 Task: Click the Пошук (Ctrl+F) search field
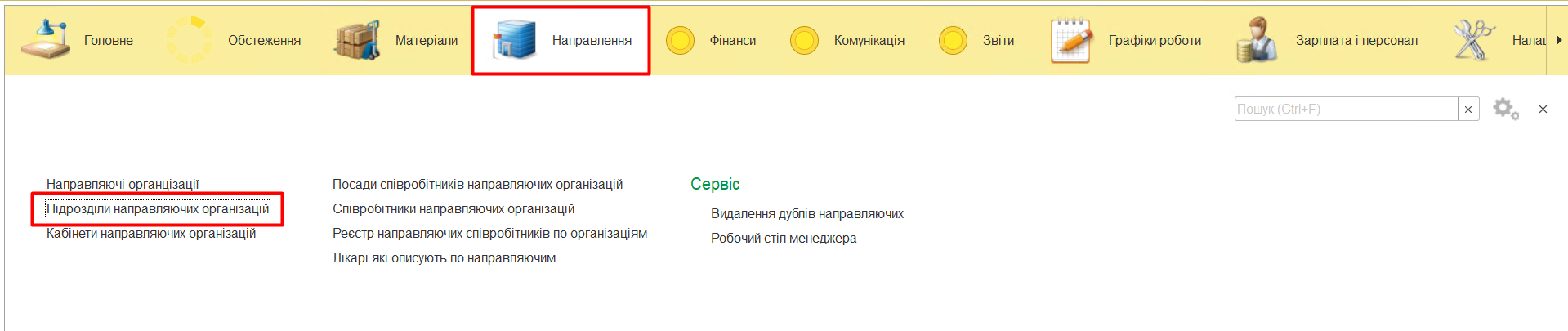coord(1345,109)
